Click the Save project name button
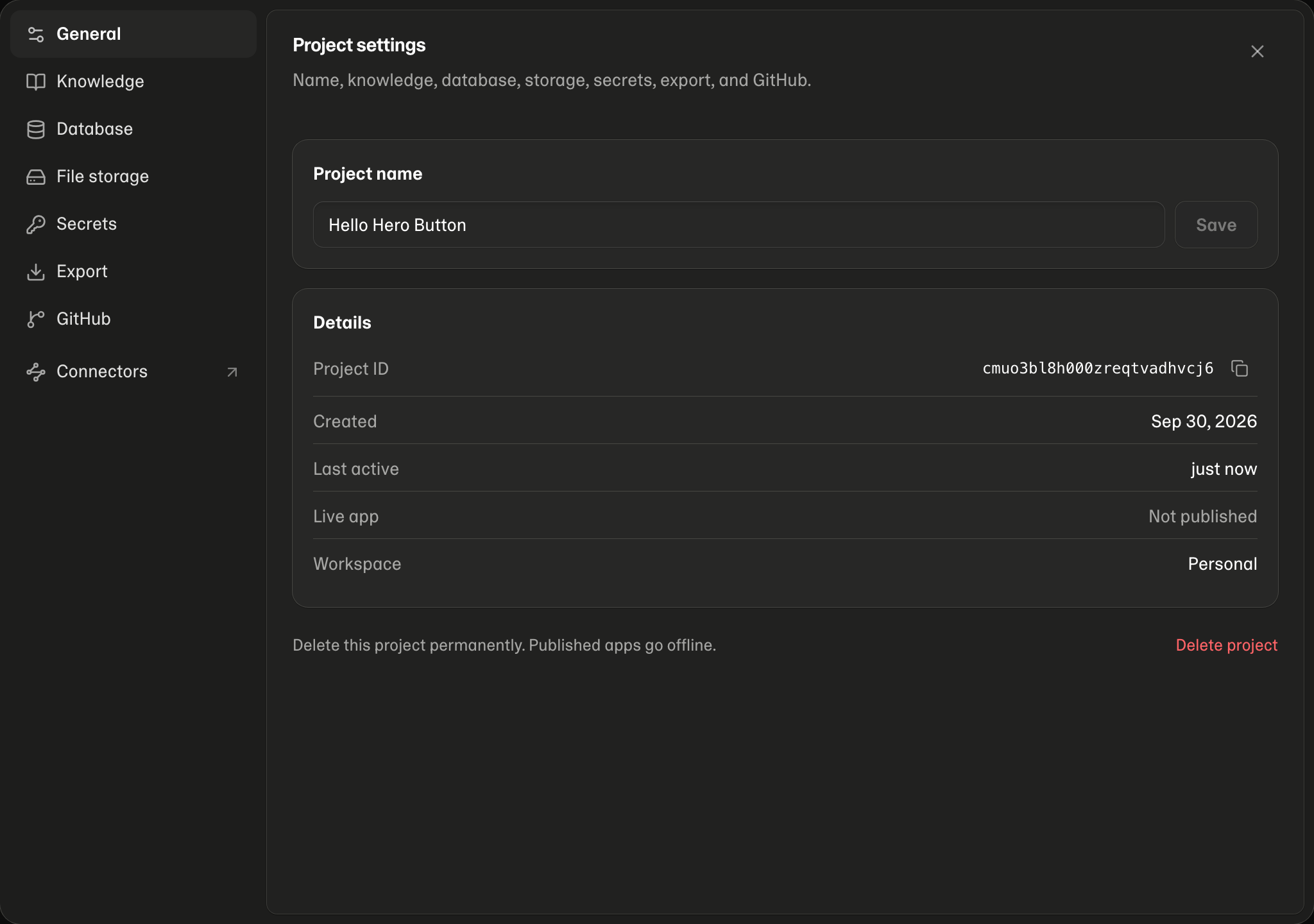Viewport: 1314px width, 924px height. click(1216, 225)
